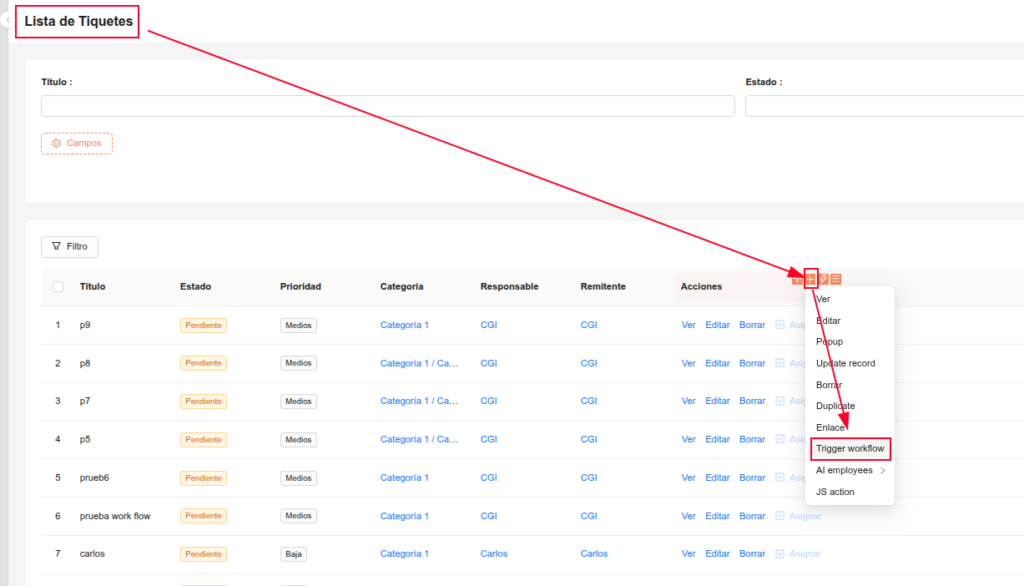Click the Pendiente status tag in carlos row
The image size is (1024, 586).
tap(203, 554)
